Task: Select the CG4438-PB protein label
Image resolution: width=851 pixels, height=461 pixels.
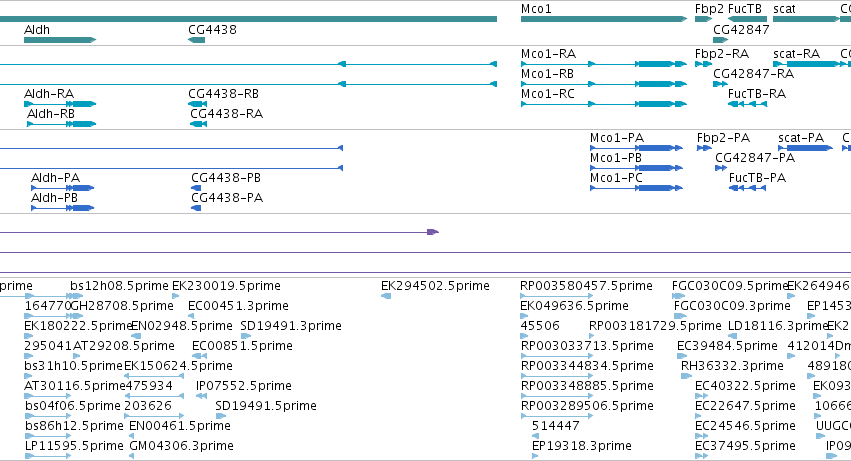Action: coord(226,178)
